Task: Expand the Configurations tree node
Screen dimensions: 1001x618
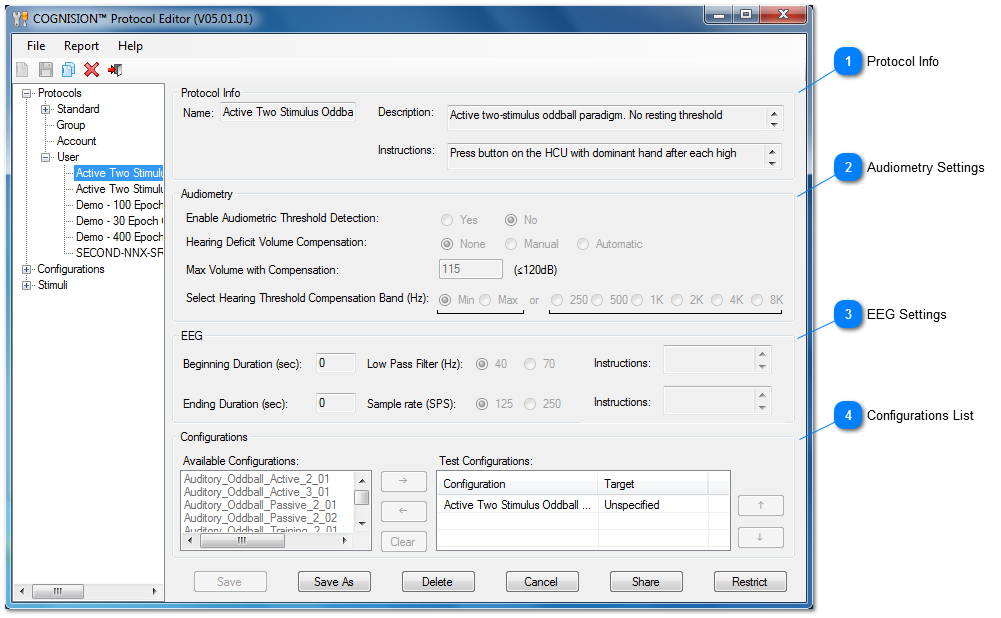Action: click(26, 269)
